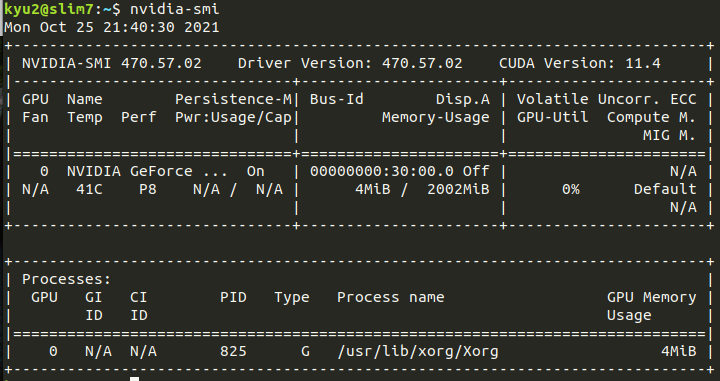Select the date line 'Mon Oct 25 21:40:30 2021'
Image resolution: width=720 pixels, height=381 pixels.
tap(112, 27)
